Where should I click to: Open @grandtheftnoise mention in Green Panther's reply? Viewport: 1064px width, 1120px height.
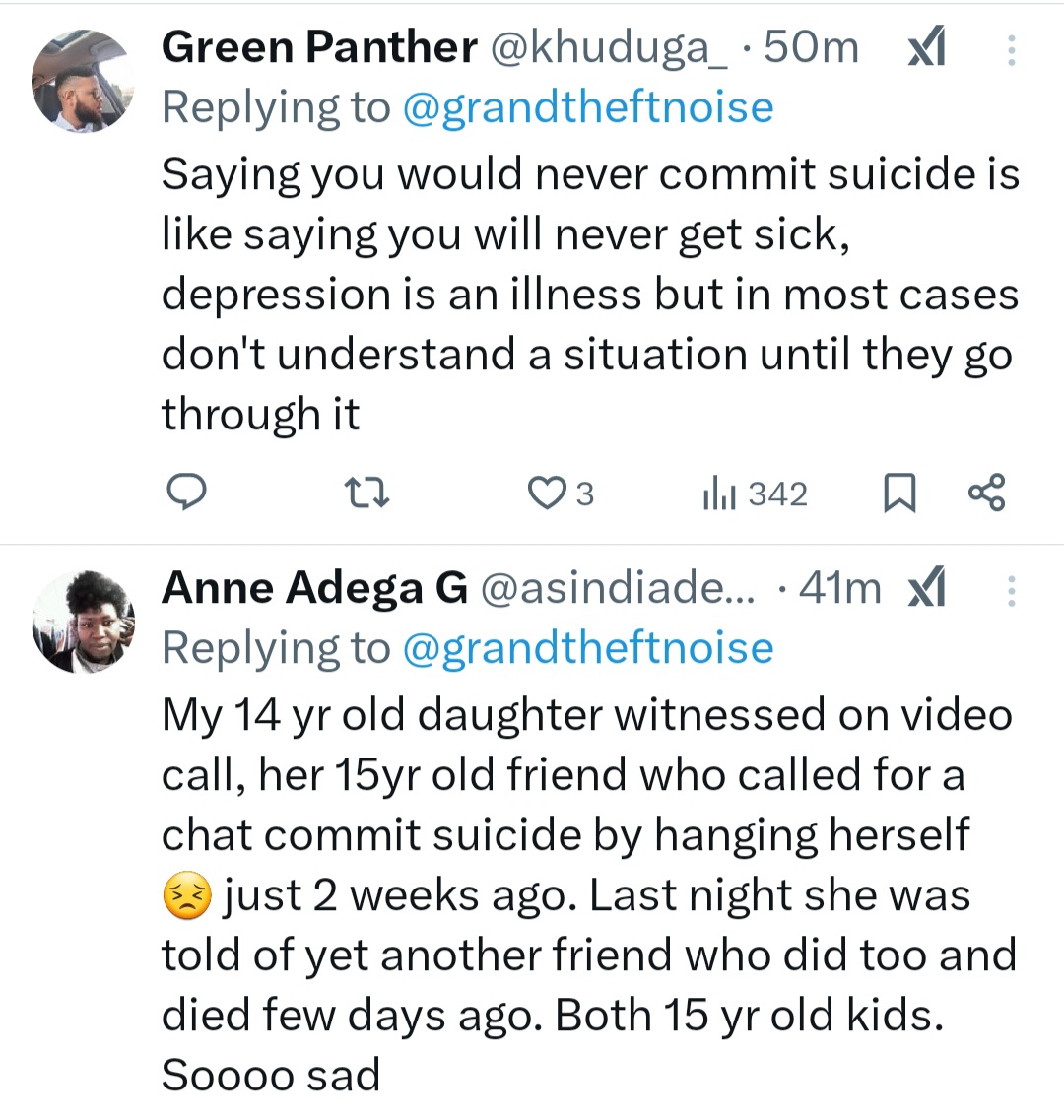[588, 107]
